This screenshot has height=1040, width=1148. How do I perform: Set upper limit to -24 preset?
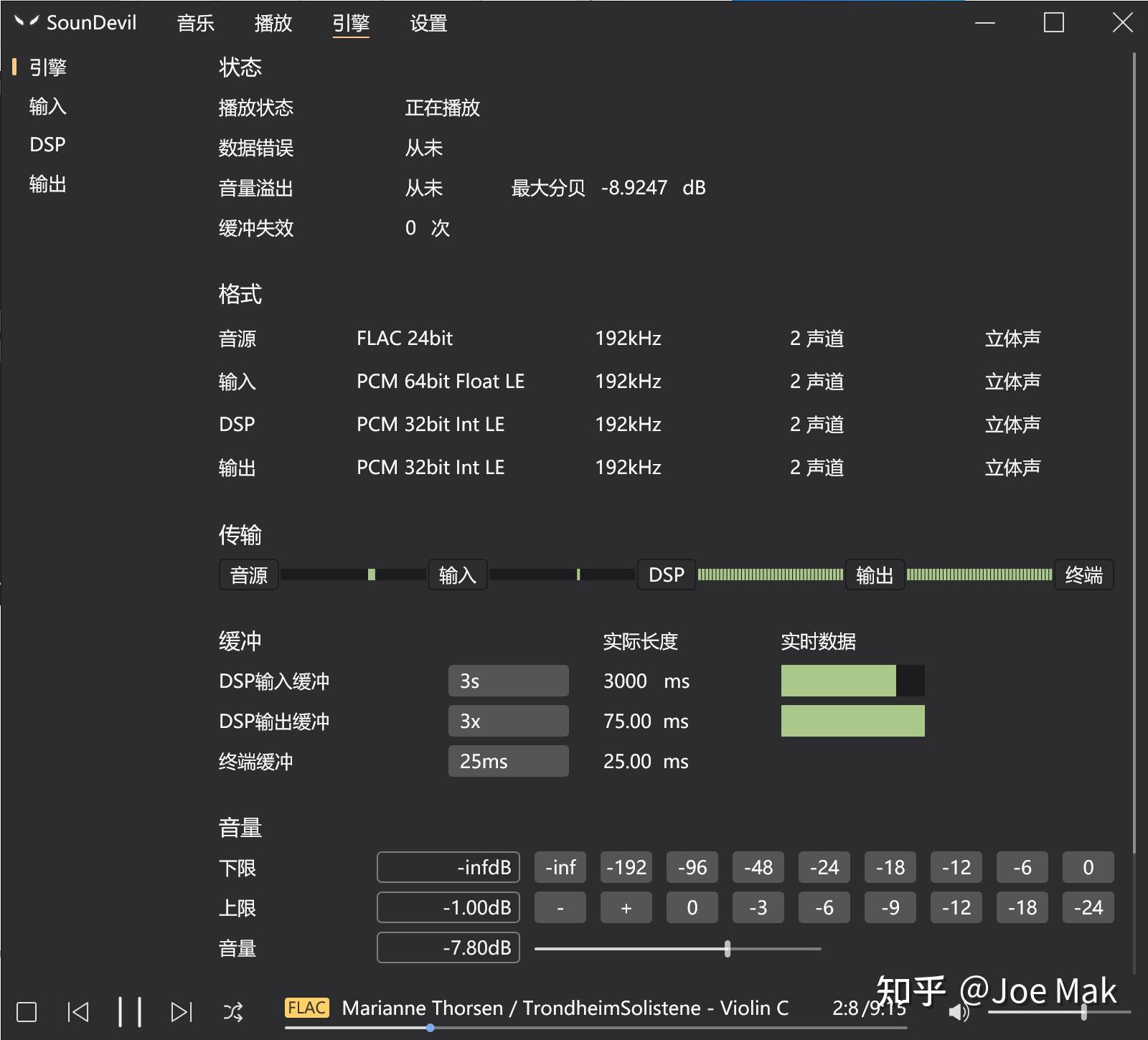pyautogui.click(x=1088, y=907)
